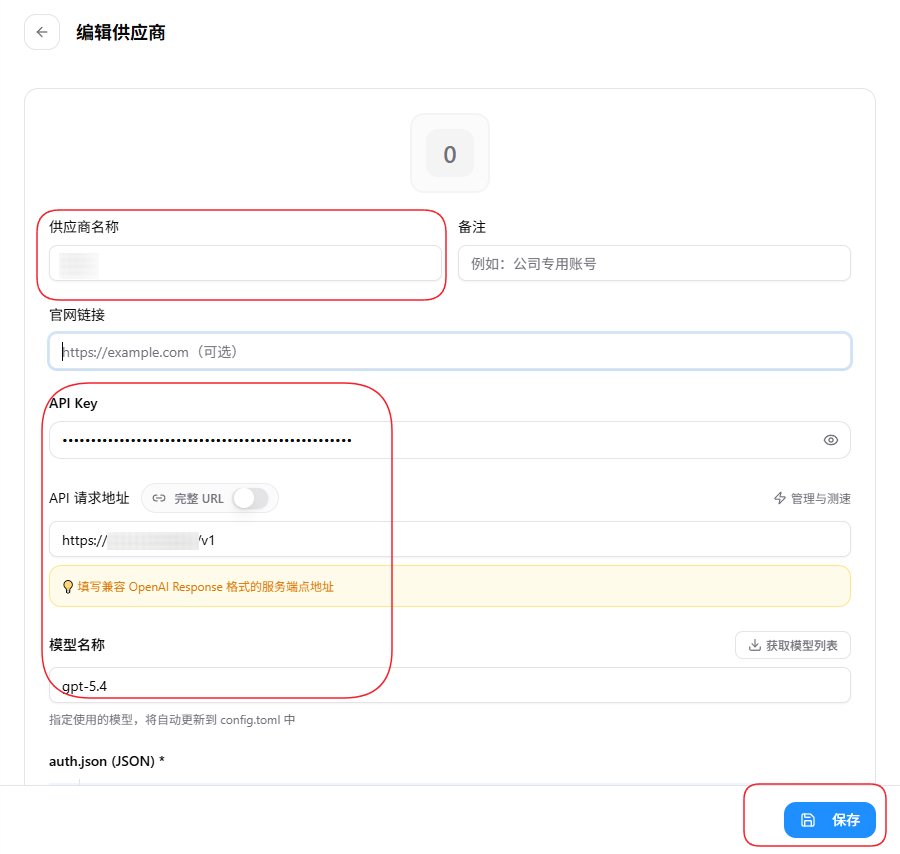Open 管理与测速 link
Image resolution: width=900 pixels, height=854 pixels.
(820, 498)
